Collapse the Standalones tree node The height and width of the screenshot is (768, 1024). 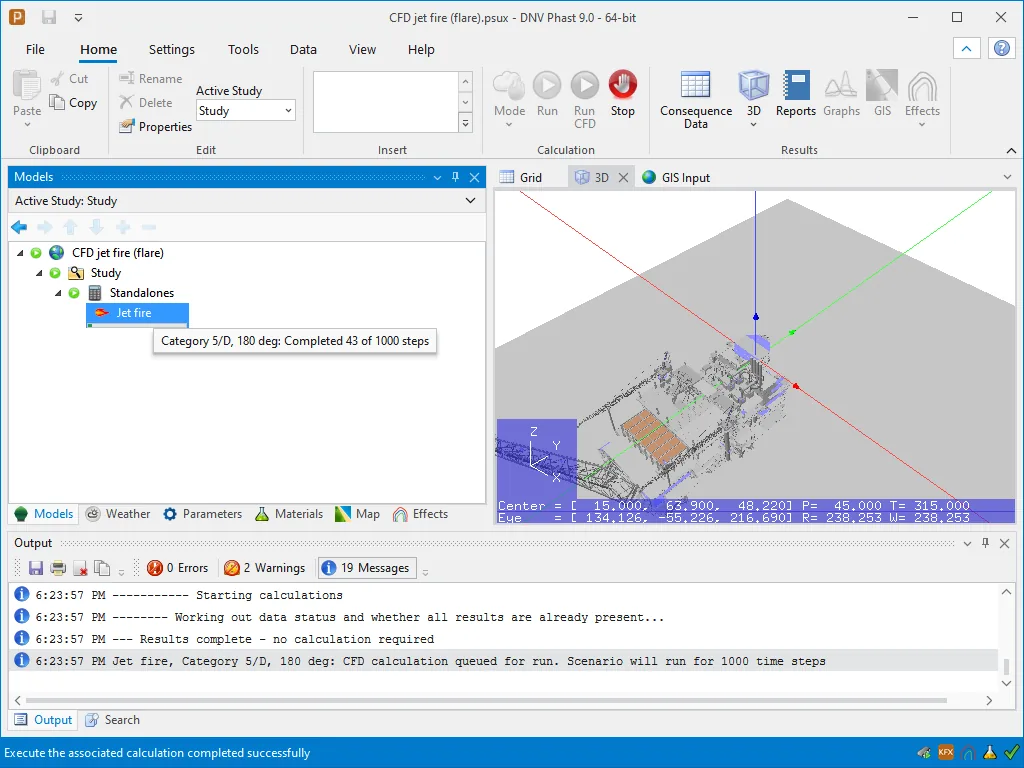[x=58, y=293]
